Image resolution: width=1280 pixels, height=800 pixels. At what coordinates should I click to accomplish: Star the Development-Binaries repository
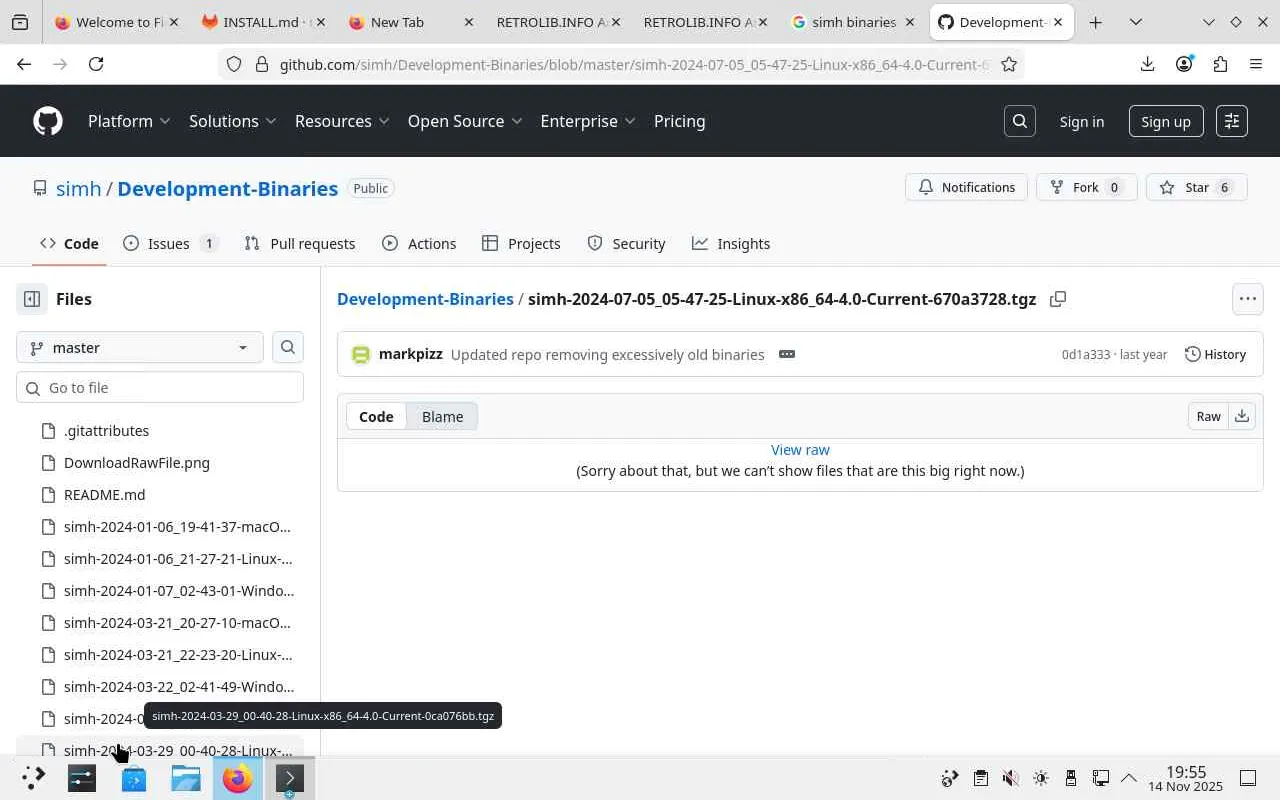coord(1197,187)
